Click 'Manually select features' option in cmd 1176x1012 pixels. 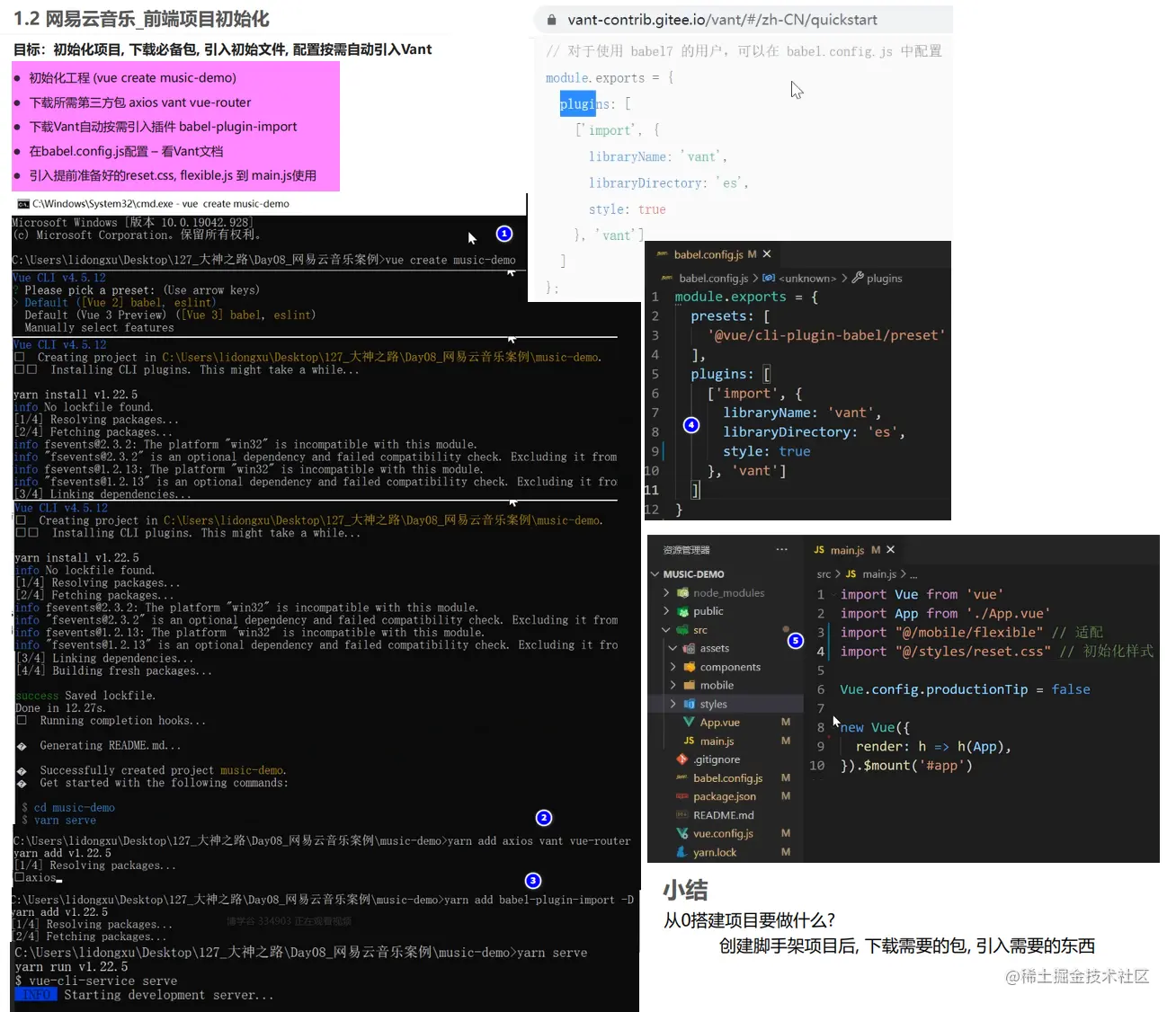click(99, 328)
